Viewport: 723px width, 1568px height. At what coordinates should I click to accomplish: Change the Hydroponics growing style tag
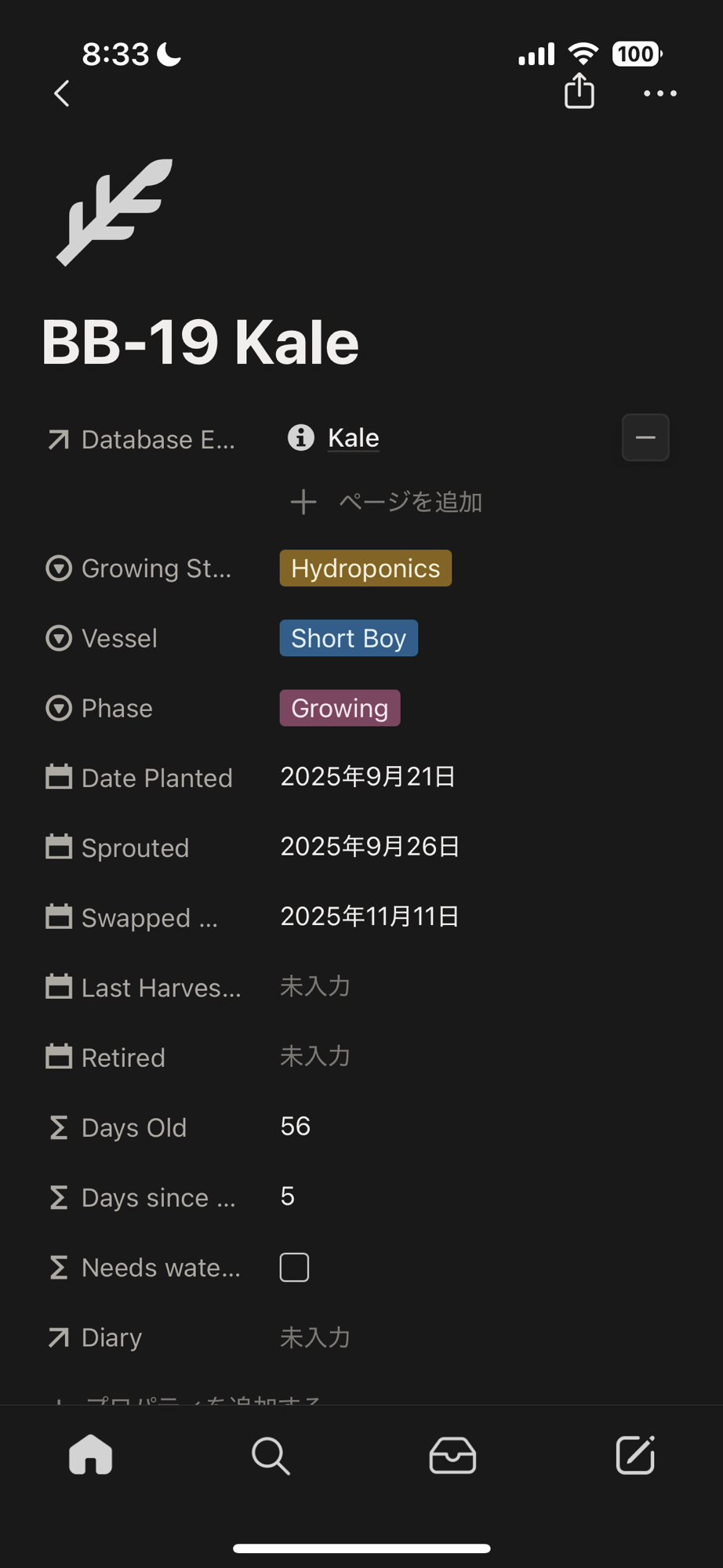pyautogui.click(x=365, y=568)
